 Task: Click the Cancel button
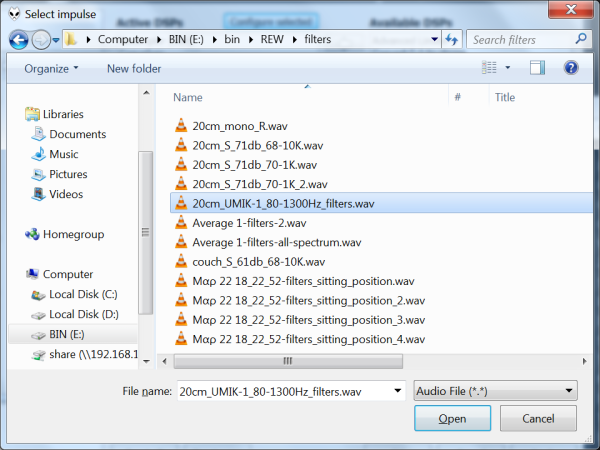[538, 419]
